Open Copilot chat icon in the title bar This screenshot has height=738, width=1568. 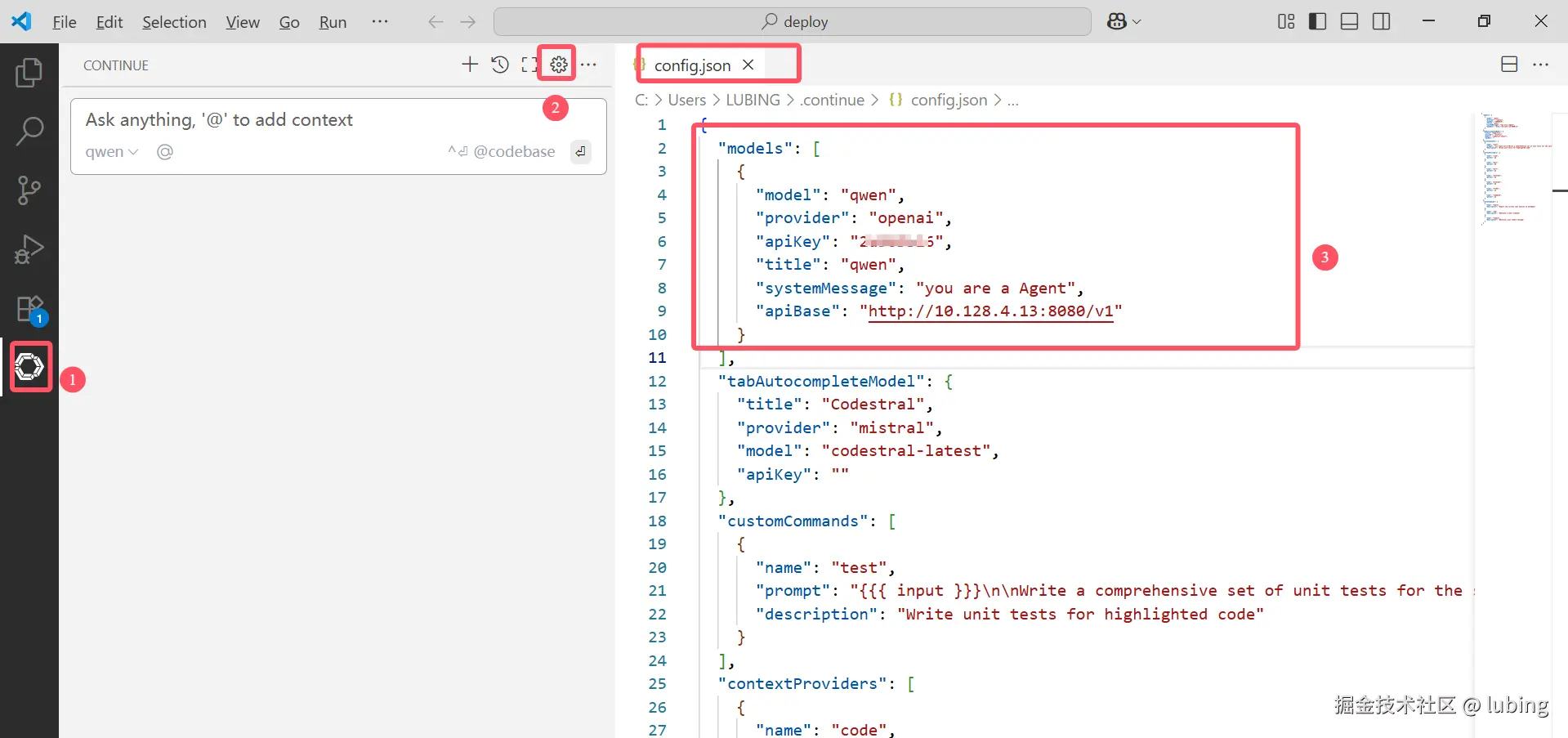point(1117,22)
